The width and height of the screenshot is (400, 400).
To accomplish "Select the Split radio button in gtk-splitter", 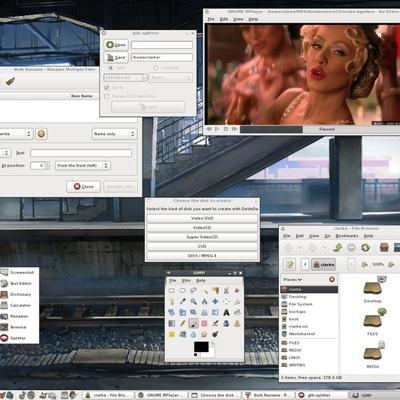I will pyautogui.click(x=110, y=68).
